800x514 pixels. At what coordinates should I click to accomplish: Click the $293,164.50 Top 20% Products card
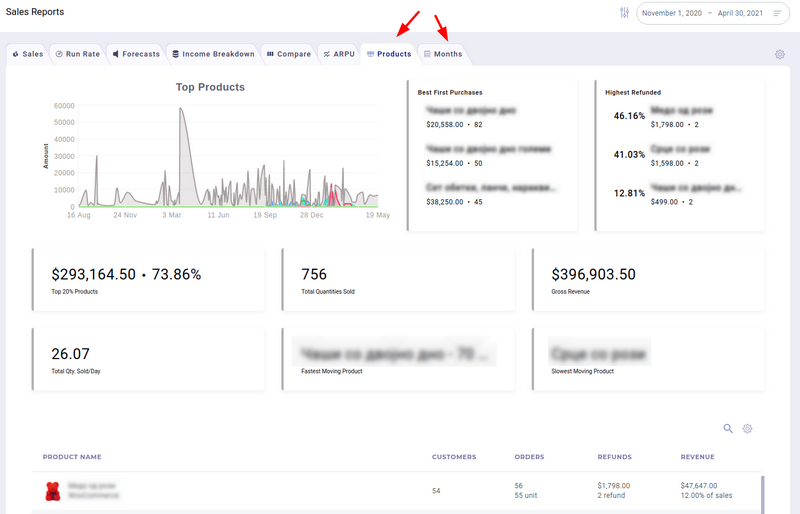pos(148,280)
